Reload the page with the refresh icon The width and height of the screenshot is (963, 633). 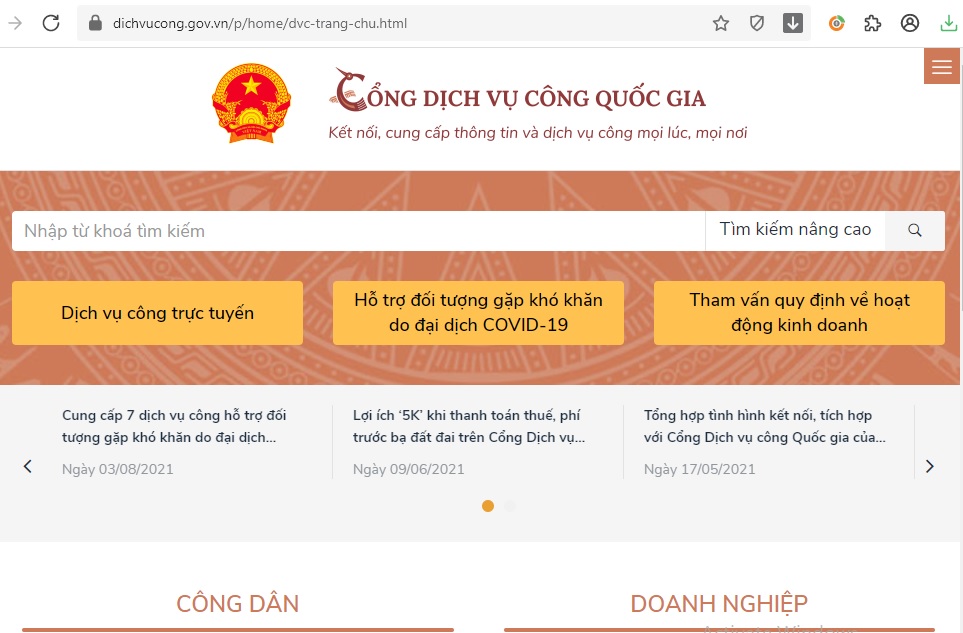click(x=51, y=23)
